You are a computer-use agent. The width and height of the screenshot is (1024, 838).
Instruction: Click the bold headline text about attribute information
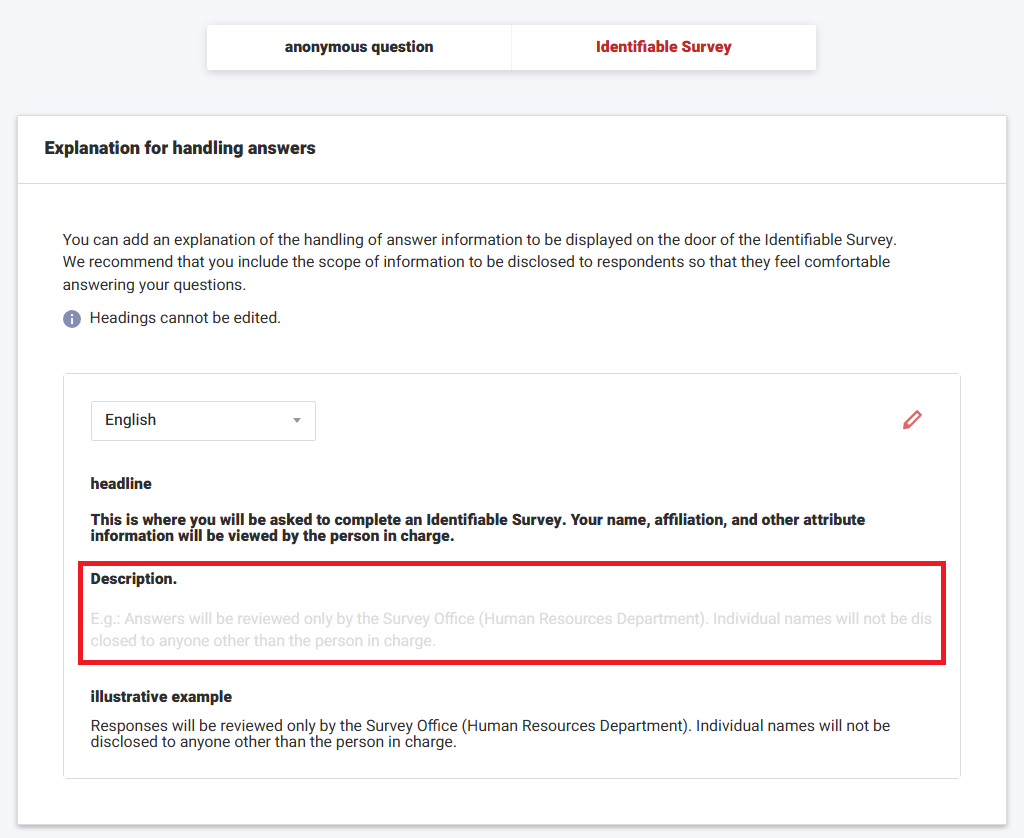[x=478, y=528]
